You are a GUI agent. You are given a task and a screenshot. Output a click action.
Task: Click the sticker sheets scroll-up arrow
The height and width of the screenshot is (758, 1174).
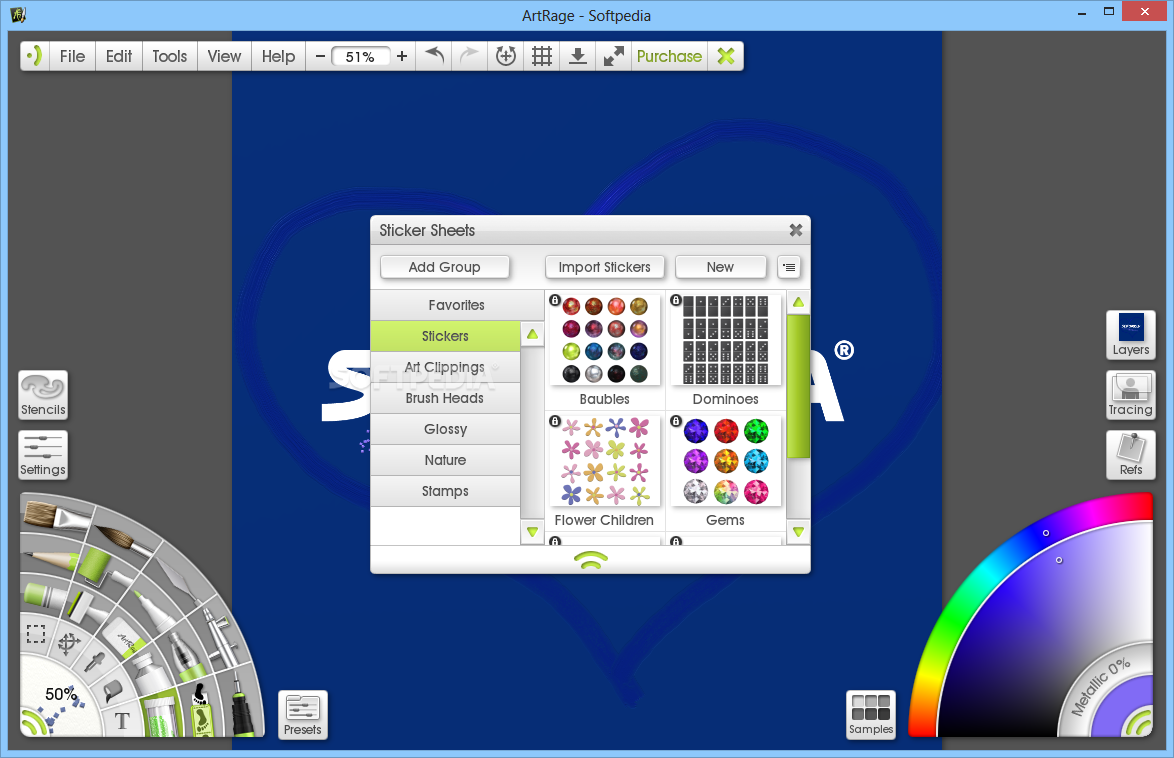pyautogui.click(x=798, y=302)
